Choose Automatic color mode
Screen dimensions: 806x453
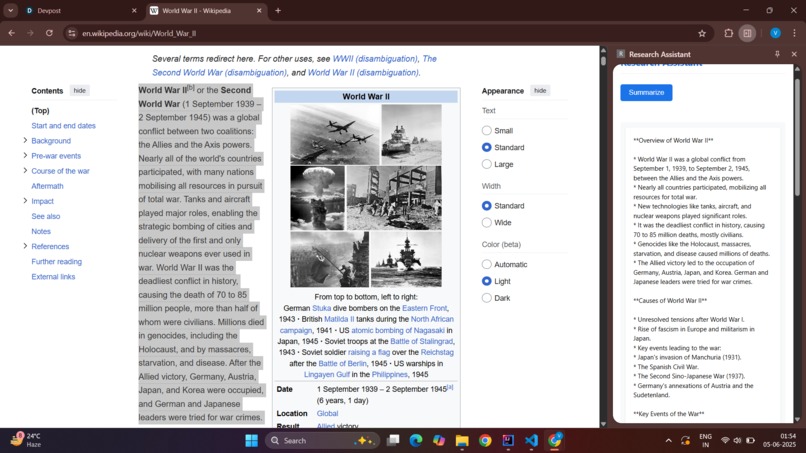[x=486, y=264]
